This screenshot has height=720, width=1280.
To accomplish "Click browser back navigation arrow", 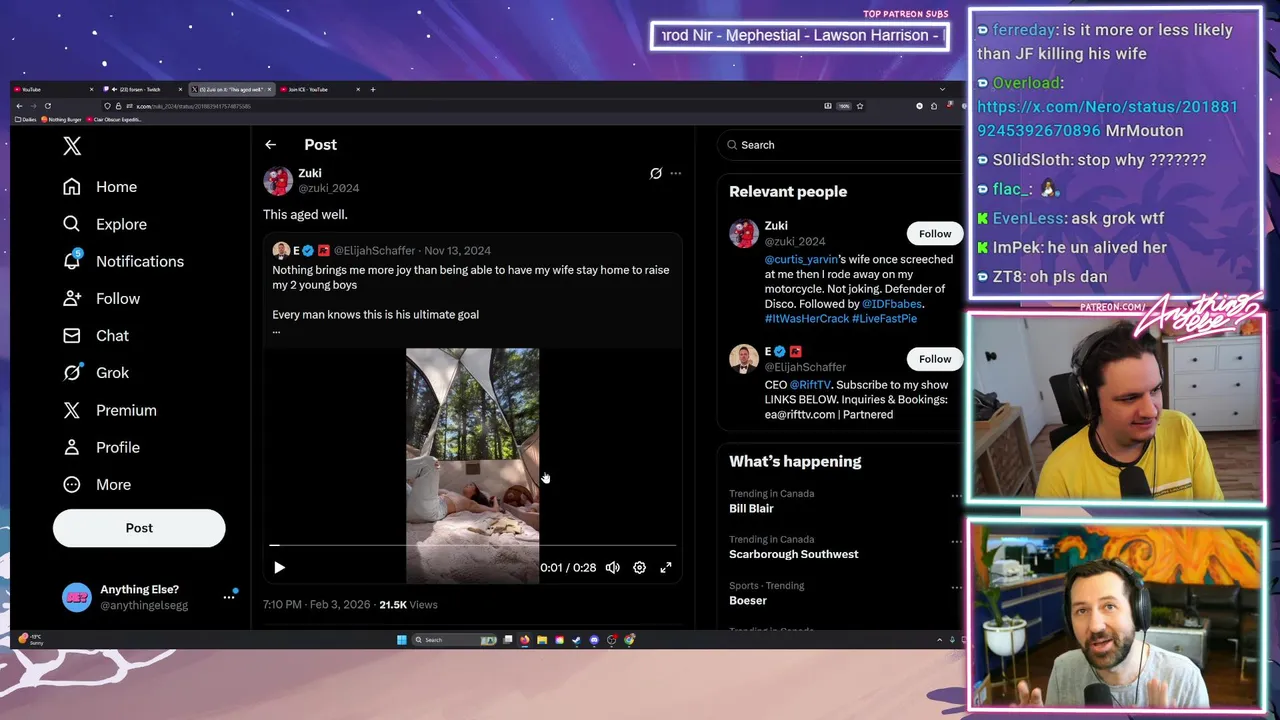I will (19, 106).
